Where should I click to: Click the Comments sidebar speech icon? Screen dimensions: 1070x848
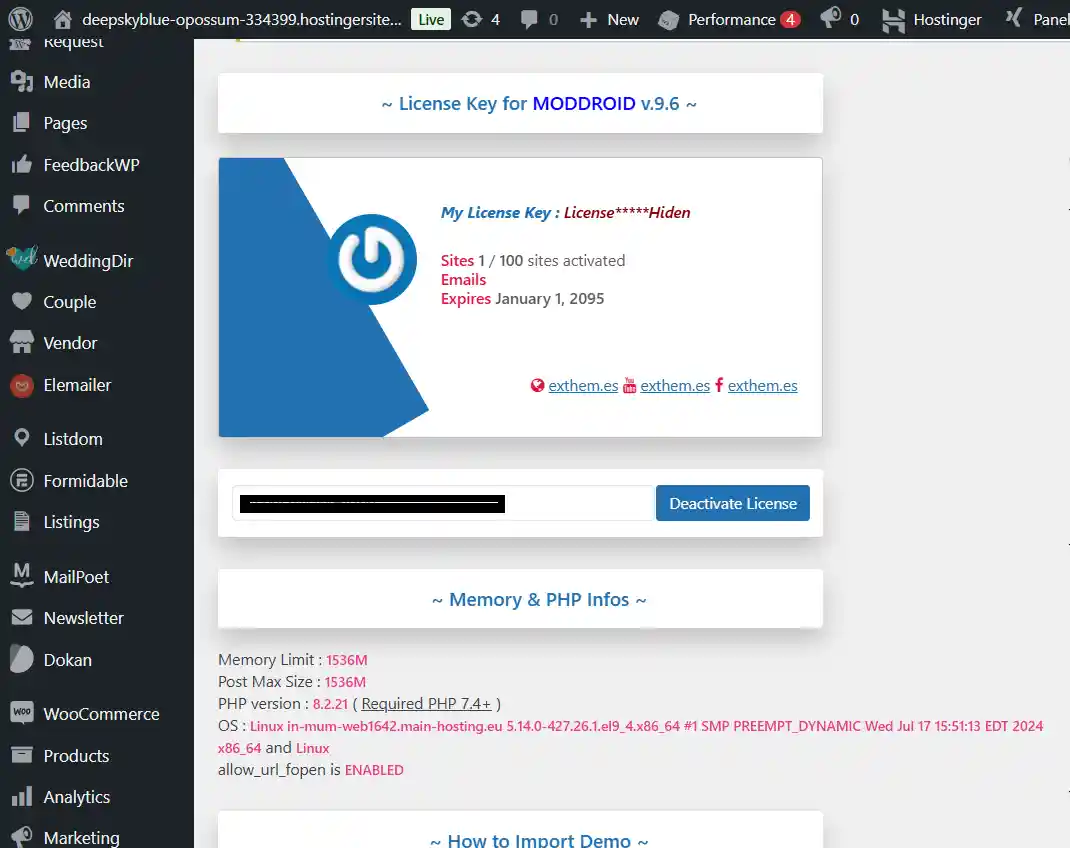(22, 205)
